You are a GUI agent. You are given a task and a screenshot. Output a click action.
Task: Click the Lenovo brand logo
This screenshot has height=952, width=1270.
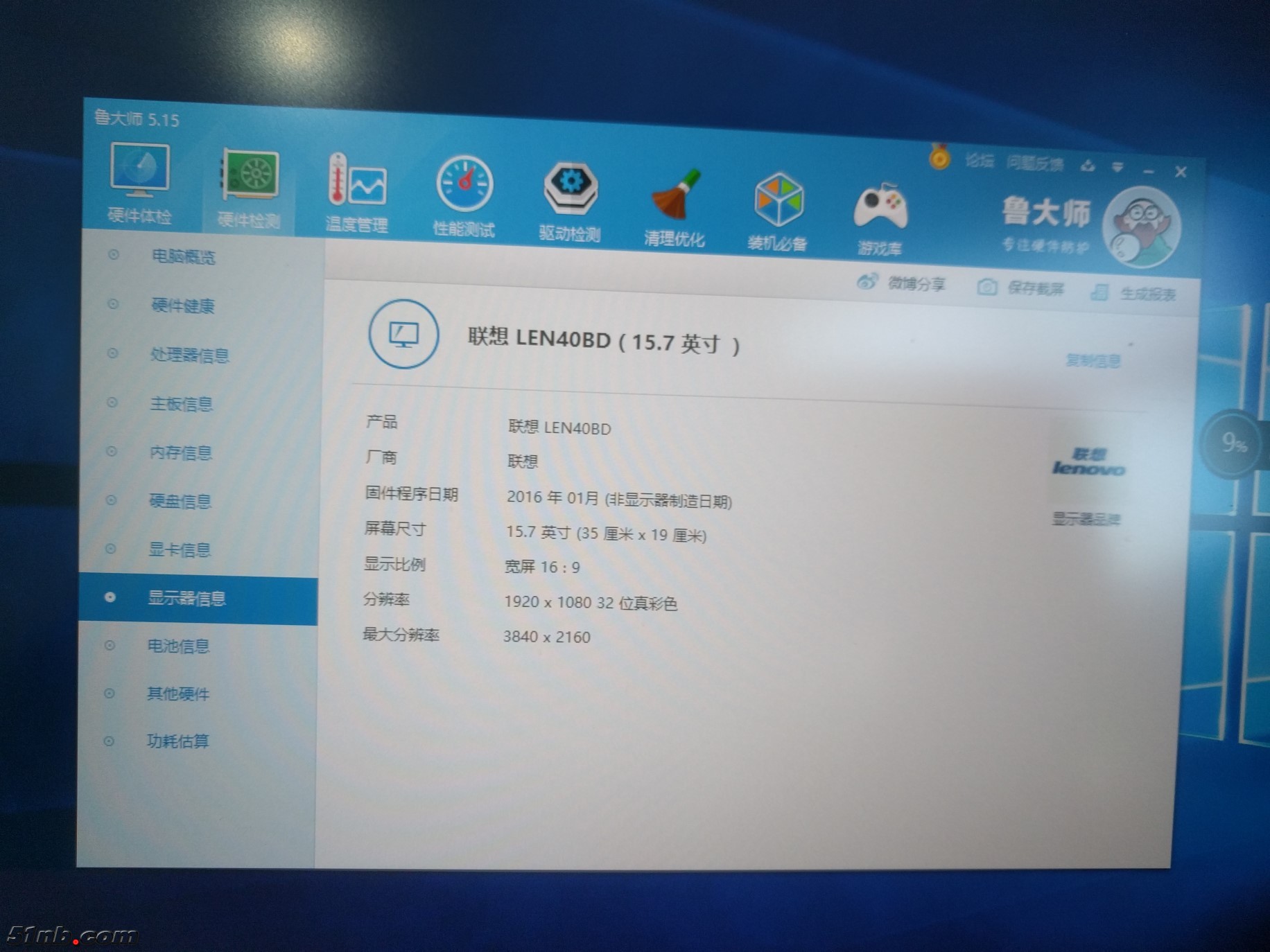[1088, 462]
